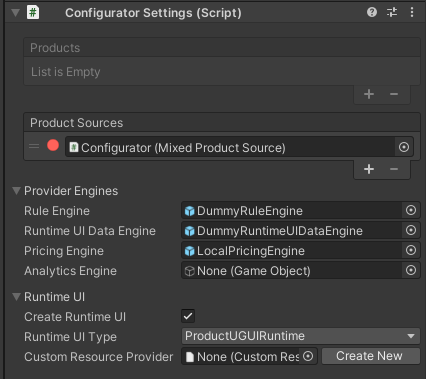Click the Custom Resource Provider label
The height and width of the screenshot is (379, 426).
click(99, 357)
